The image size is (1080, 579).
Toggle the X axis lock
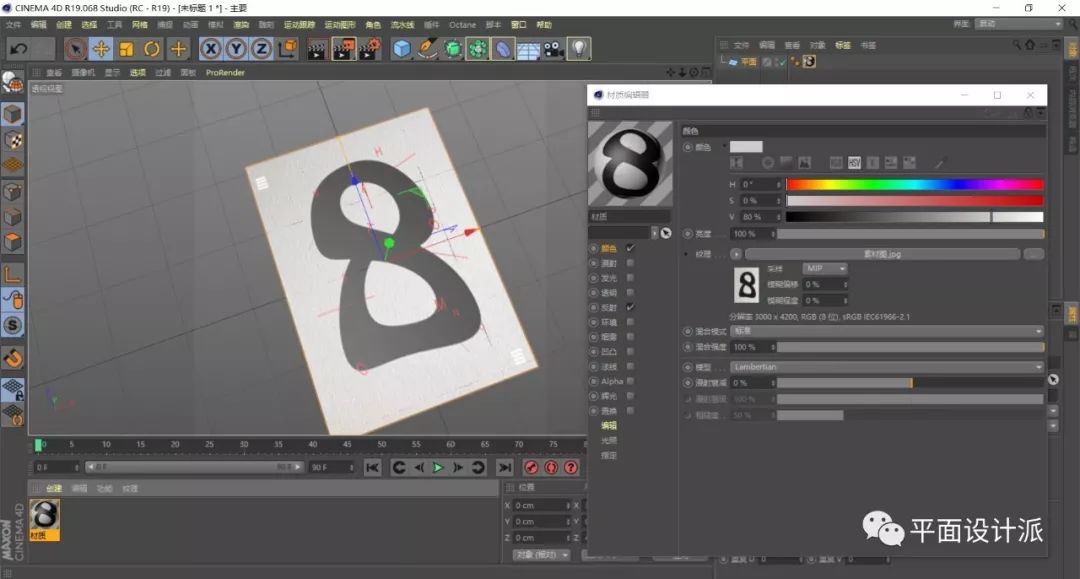tap(211, 48)
